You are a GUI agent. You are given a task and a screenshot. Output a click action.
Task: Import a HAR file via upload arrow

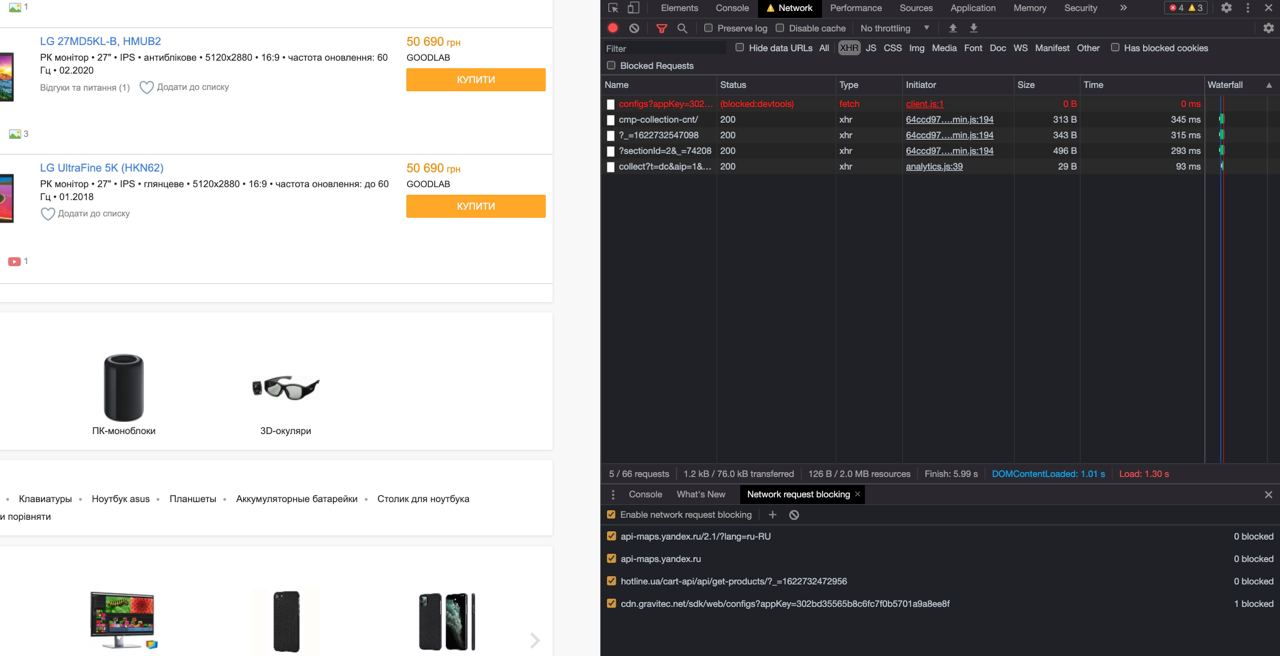pyautogui.click(x=953, y=28)
